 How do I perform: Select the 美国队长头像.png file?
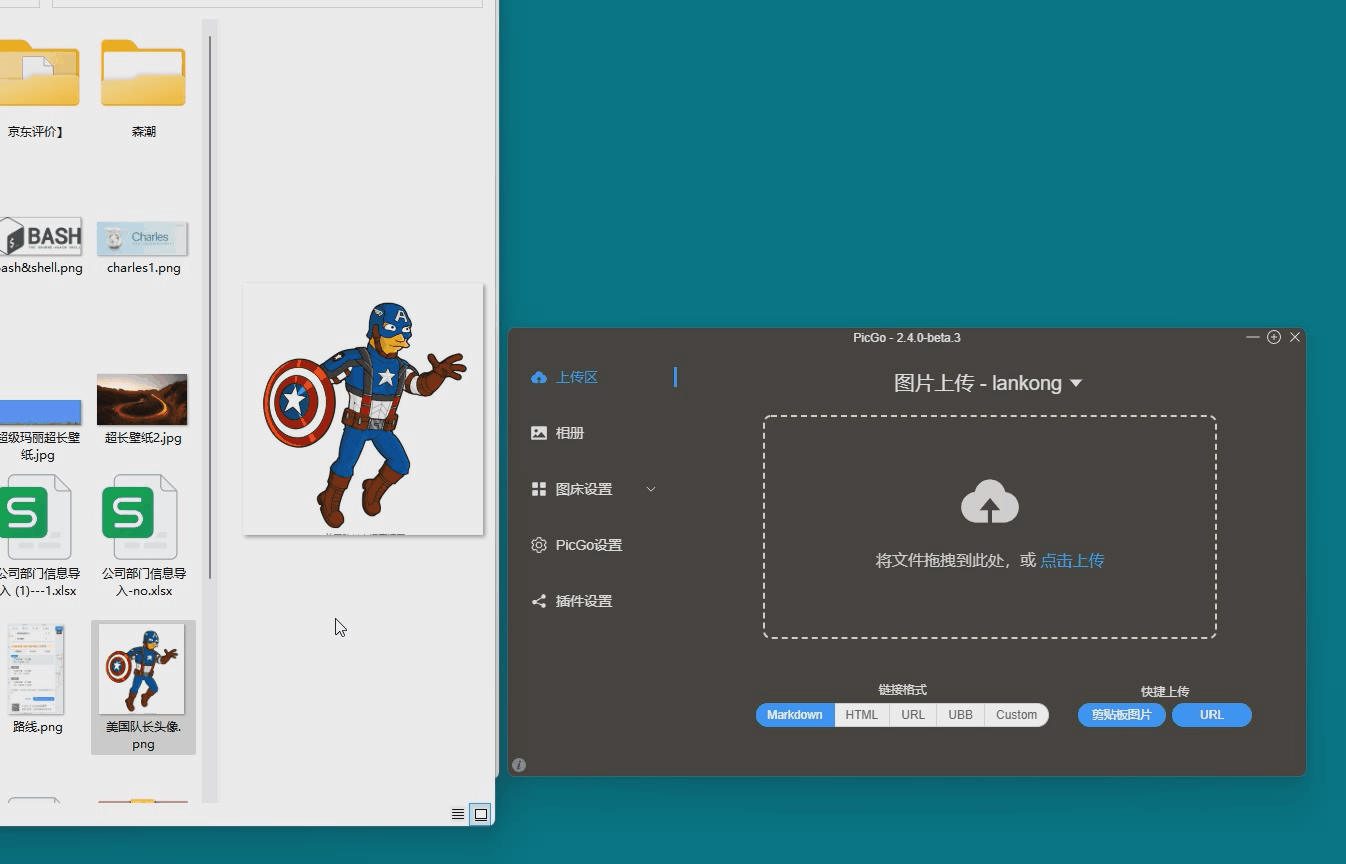pos(143,687)
